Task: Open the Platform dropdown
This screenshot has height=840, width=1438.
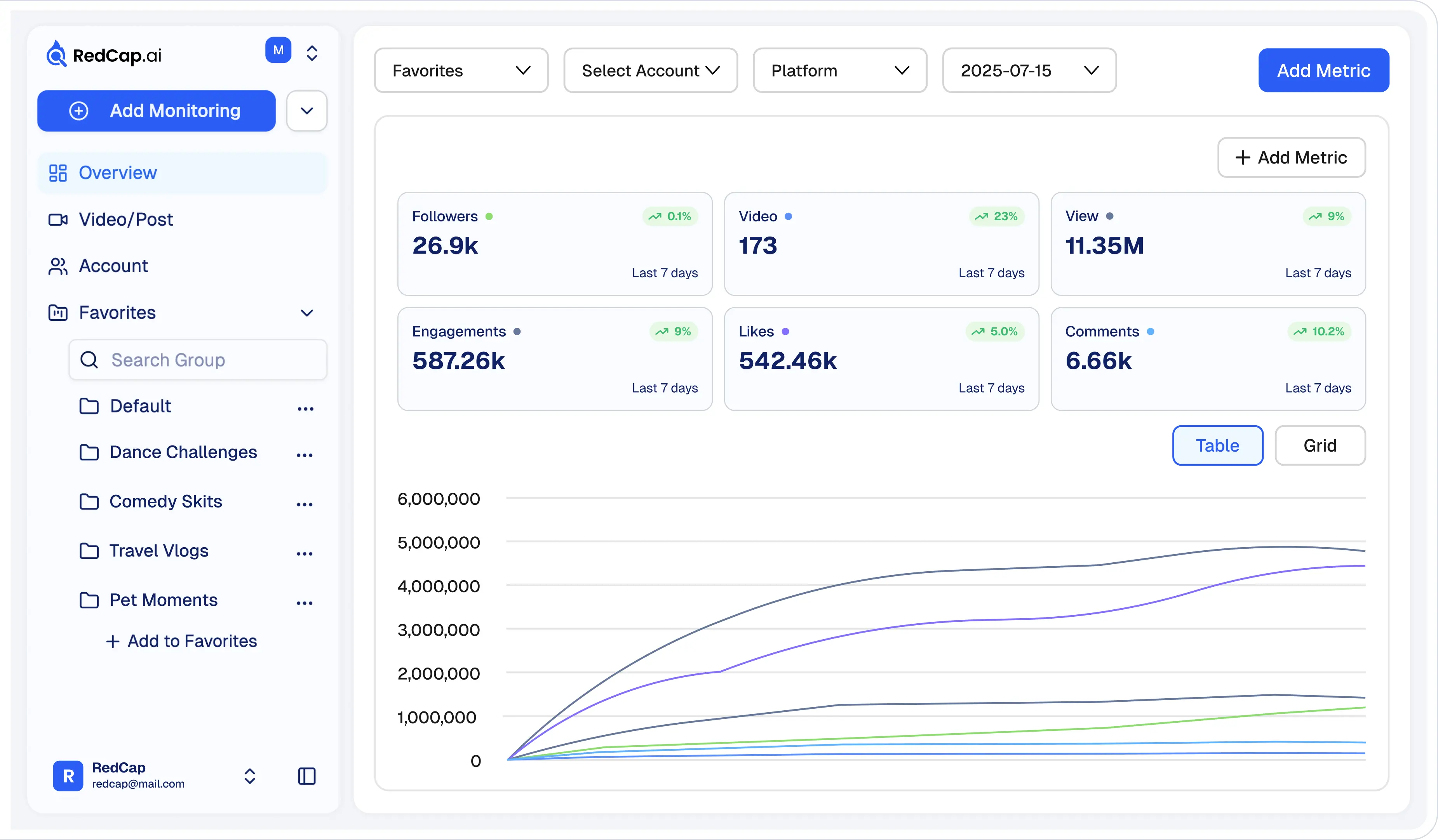Action: pos(840,71)
